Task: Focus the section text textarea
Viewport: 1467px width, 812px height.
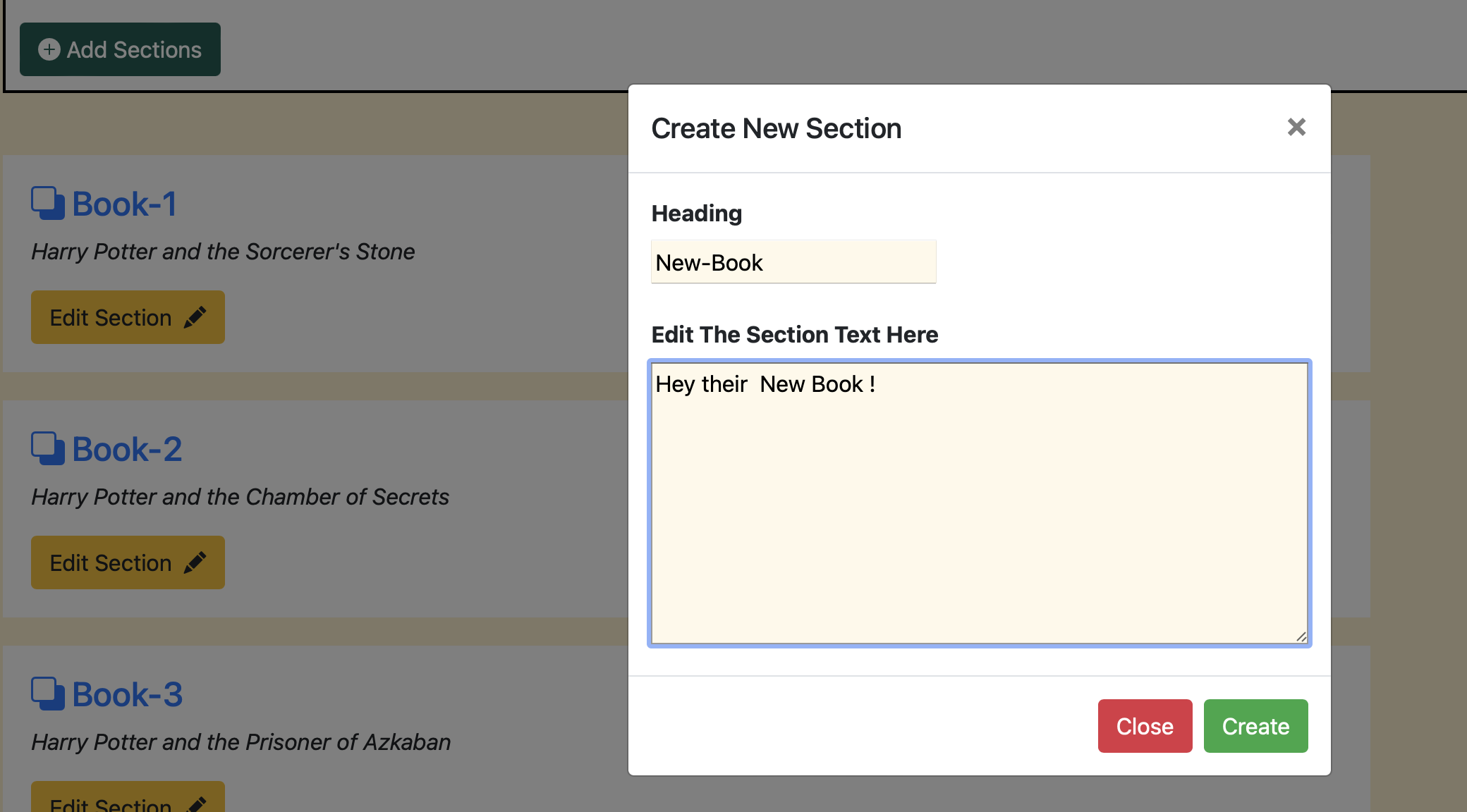Action: [979, 503]
